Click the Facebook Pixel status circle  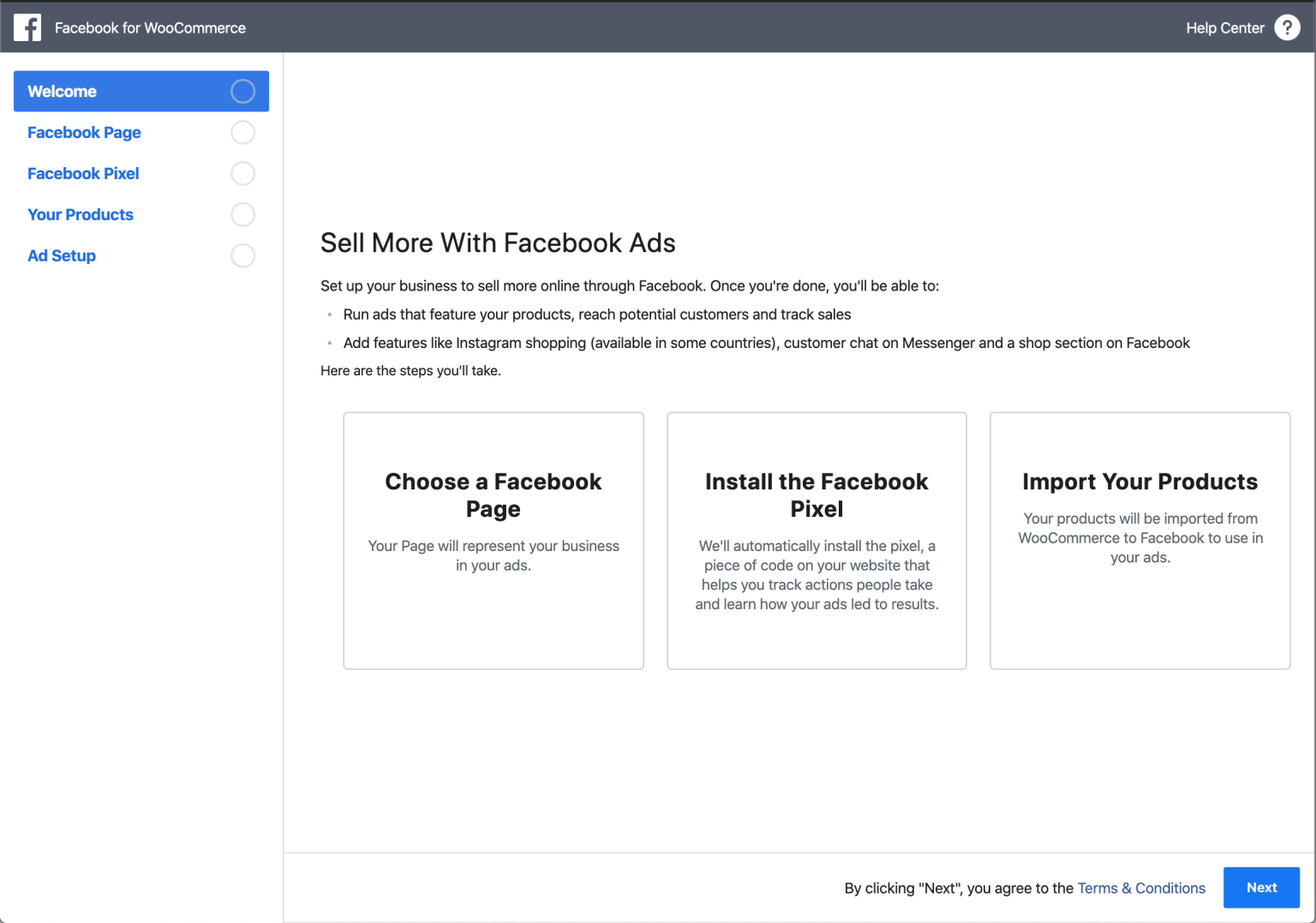click(x=243, y=173)
